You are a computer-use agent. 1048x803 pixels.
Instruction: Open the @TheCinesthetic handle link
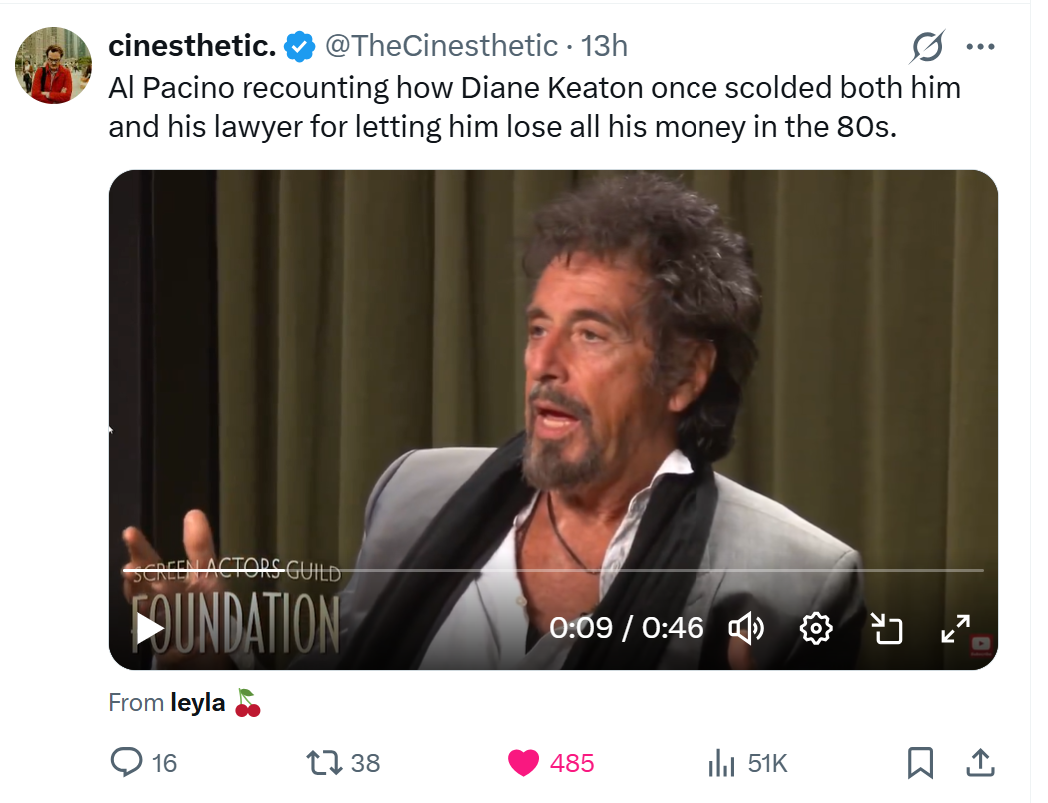coord(441,45)
